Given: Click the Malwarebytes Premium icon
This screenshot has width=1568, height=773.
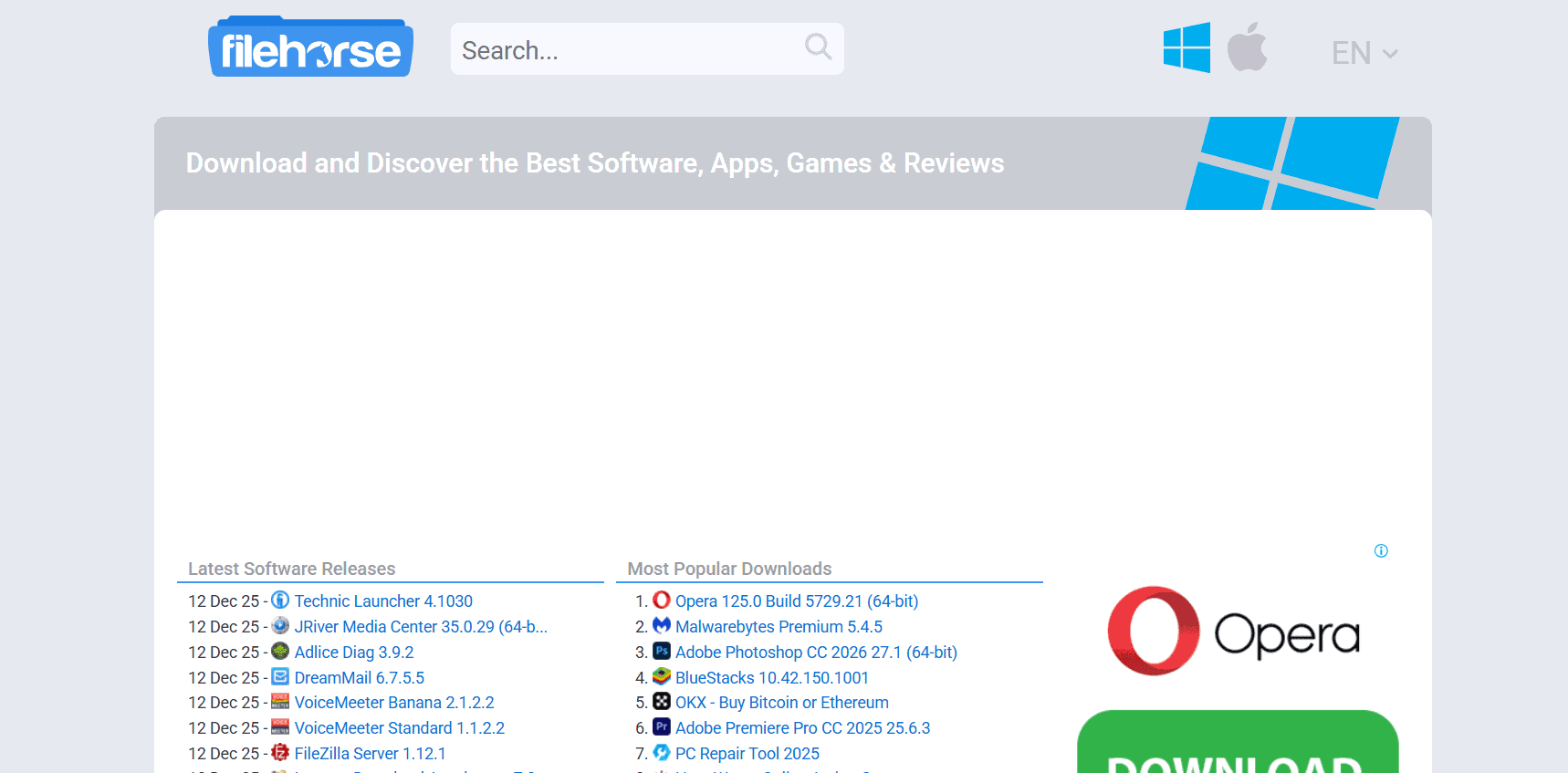Looking at the screenshot, I should (x=662, y=626).
